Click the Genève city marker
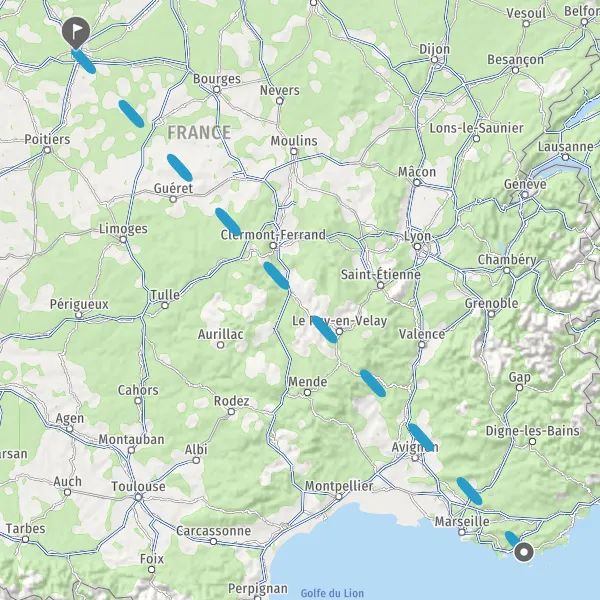This screenshot has width=600, height=600. click(525, 195)
